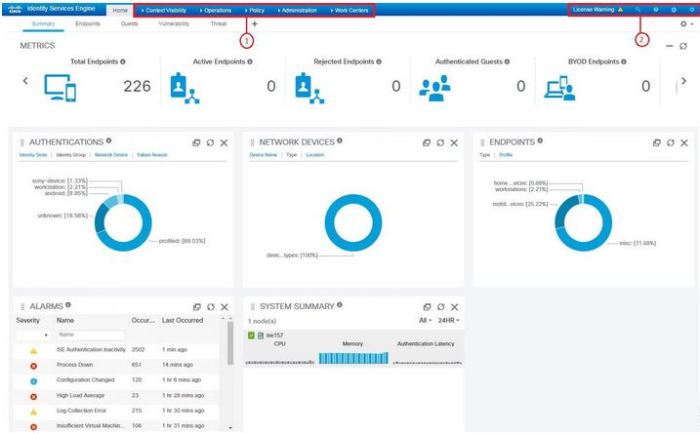Type in the alarm Name filter field
This screenshot has width=700, height=434.
[89, 334]
